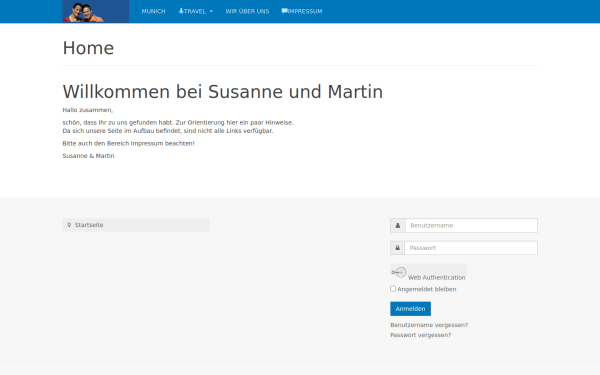Click the text 'Hallo zusammen,'
600x375 pixels.
click(x=88, y=110)
